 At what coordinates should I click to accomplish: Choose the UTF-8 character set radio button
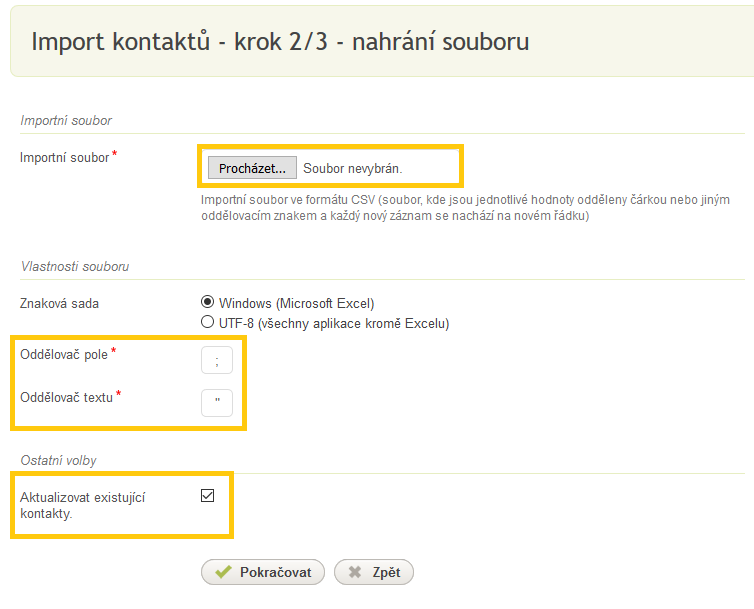click(x=208, y=323)
